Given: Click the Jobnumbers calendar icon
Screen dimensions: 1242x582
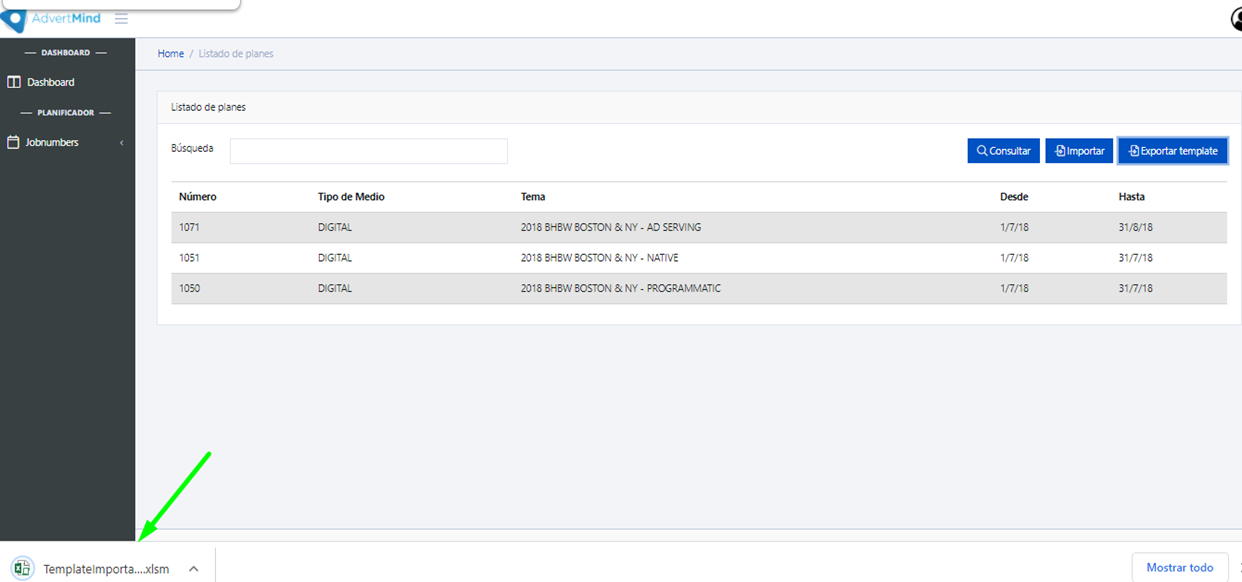Looking at the screenshot, I should pos(14,142).
